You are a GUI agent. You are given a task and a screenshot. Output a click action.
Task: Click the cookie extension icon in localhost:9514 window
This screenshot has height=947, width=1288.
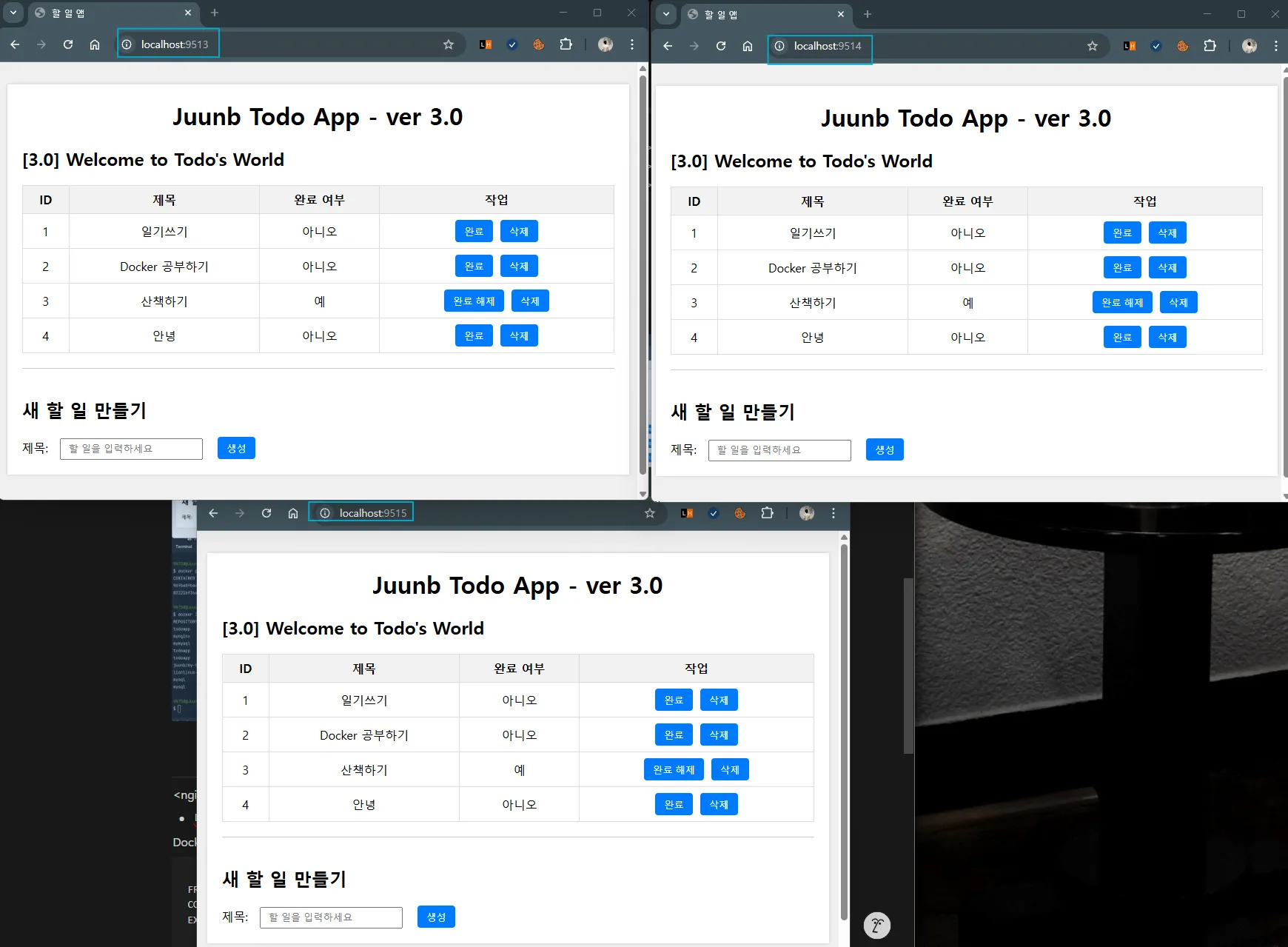tap(1183, 46)
